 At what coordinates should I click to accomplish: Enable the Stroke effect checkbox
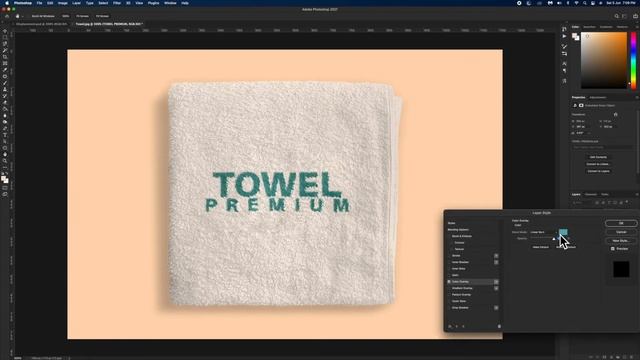coord(449,256)
